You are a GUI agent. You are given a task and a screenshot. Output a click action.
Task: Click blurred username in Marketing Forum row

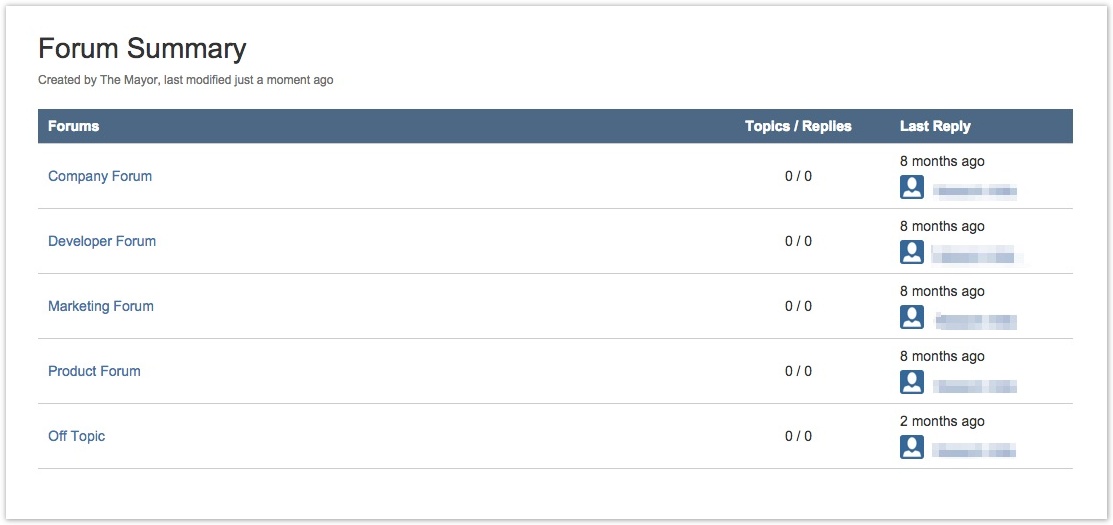tap(976, 321)
